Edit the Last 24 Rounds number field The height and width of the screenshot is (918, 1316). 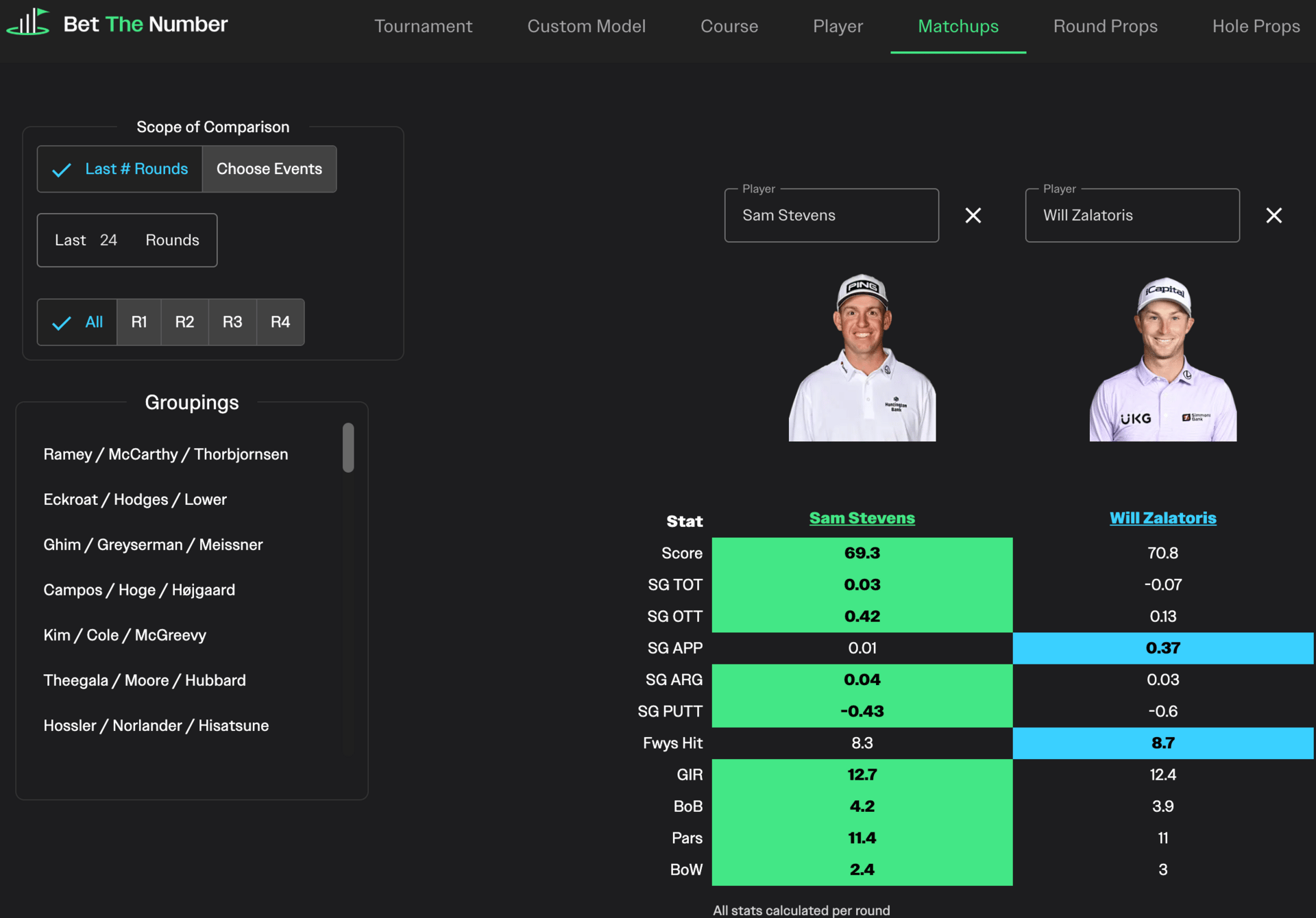(110, 240)
